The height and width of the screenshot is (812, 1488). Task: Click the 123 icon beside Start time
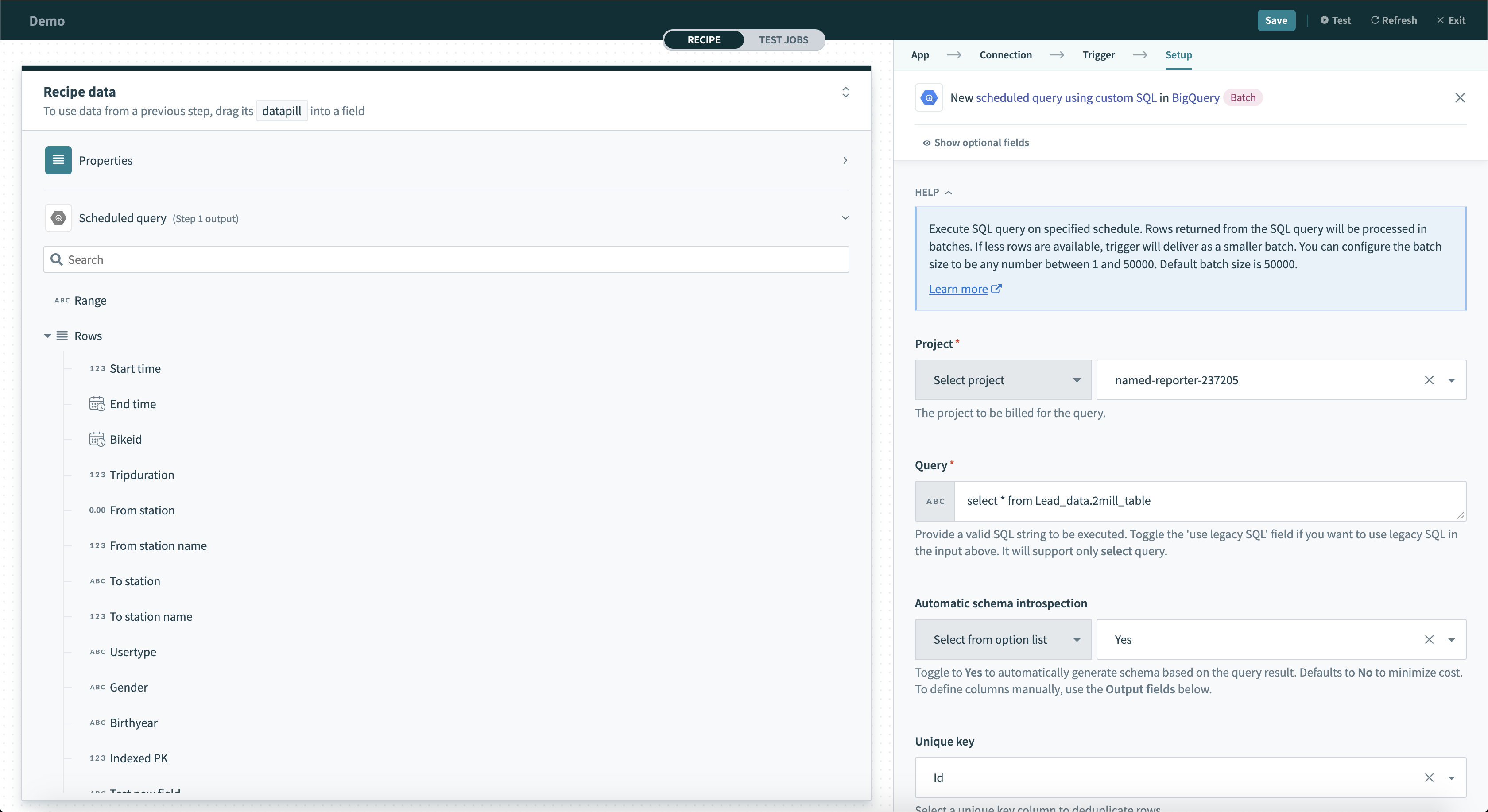[97, 368]
